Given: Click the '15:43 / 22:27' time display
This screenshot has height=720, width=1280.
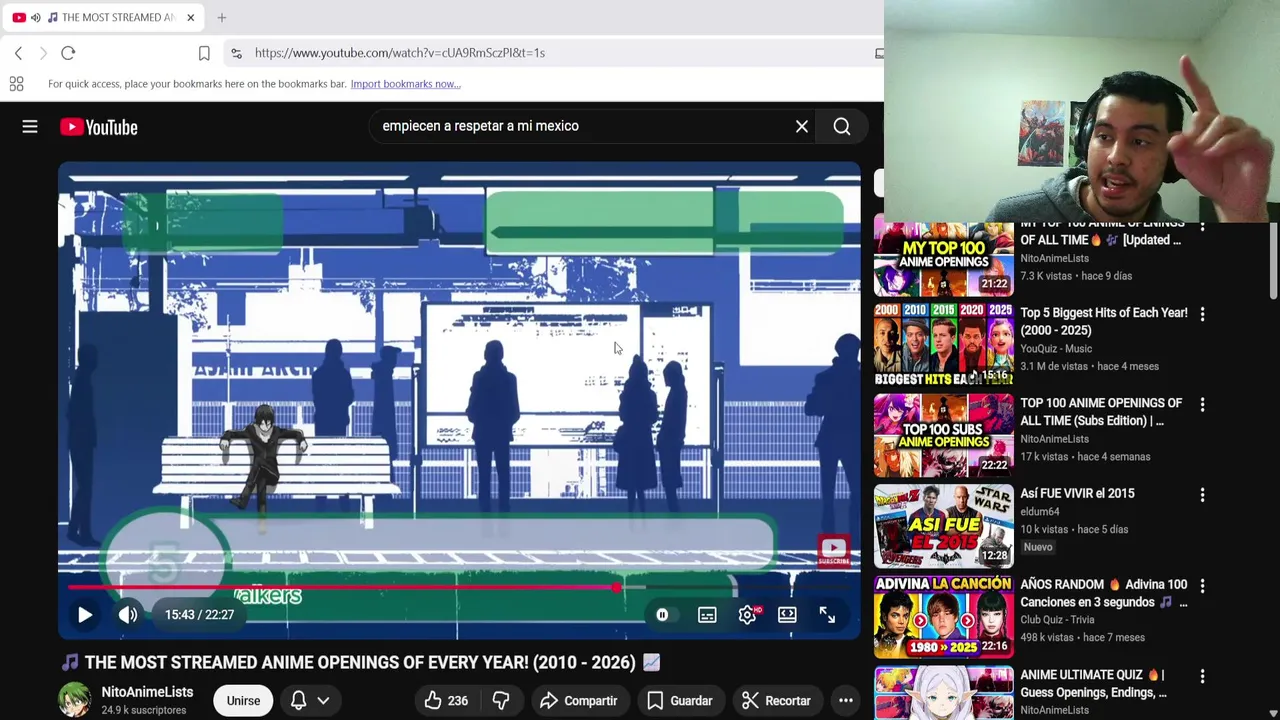Looking at the screenshot, I should tap(199, 615).
